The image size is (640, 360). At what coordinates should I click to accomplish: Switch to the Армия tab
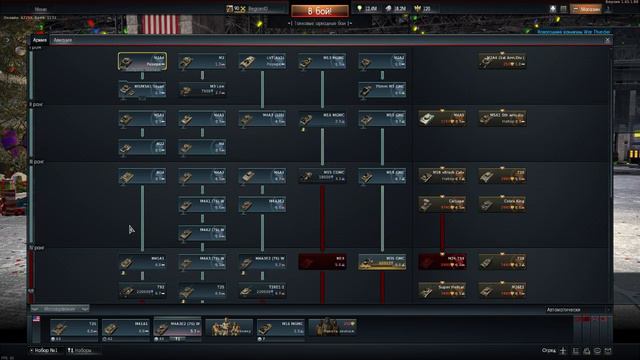(40, 40)
